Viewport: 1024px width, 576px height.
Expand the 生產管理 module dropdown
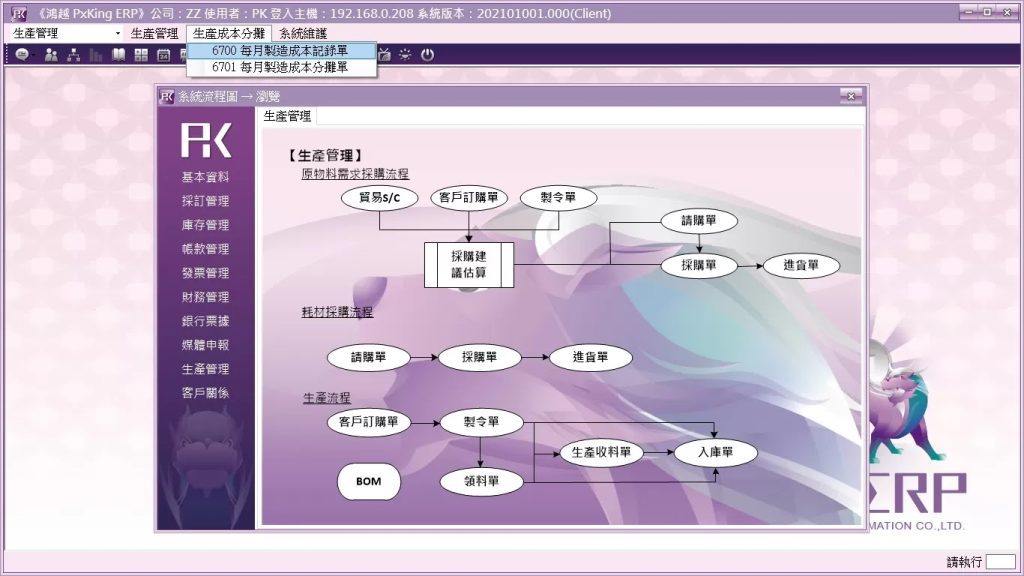point(118,33)
